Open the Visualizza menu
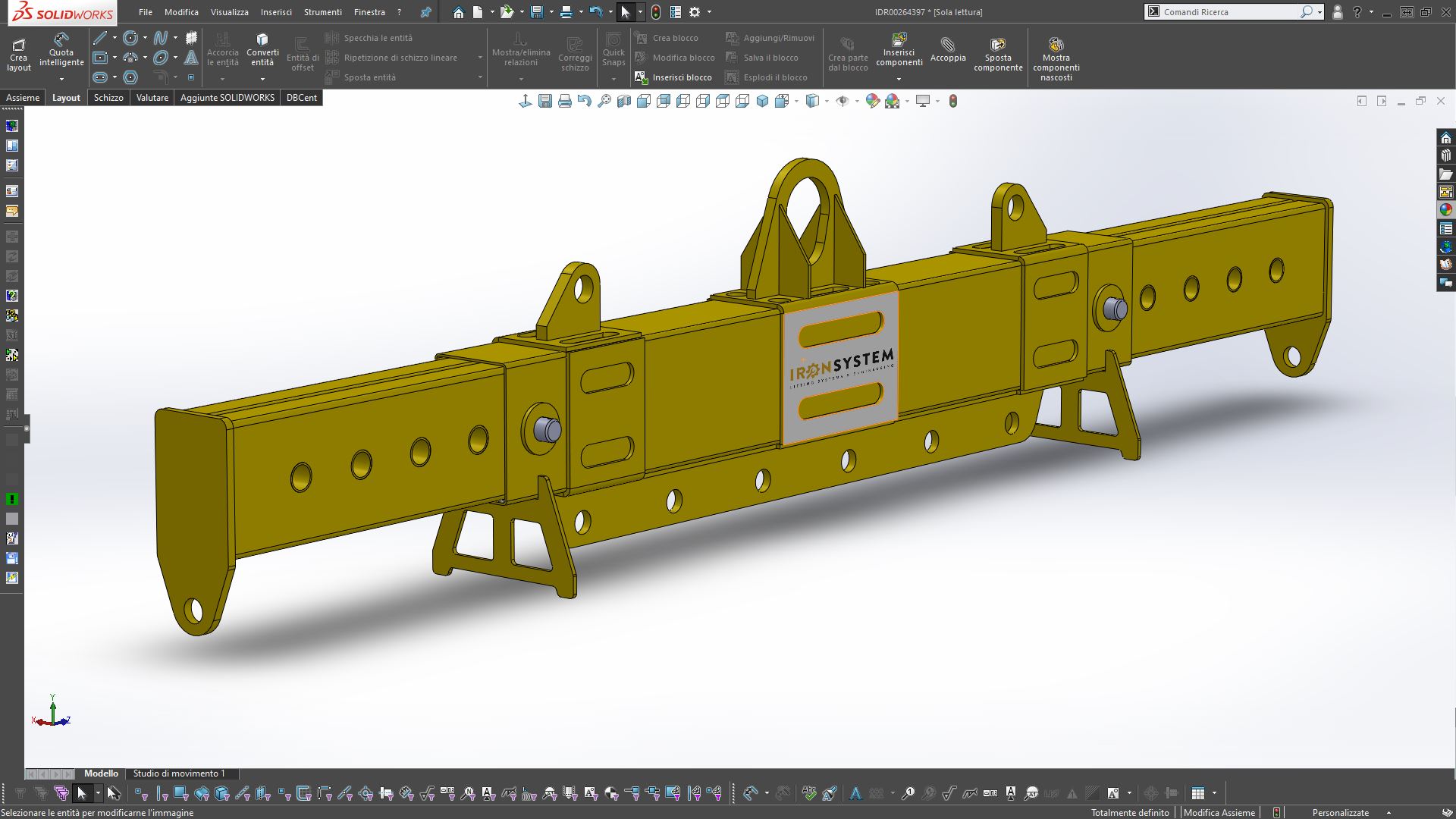This screenshot has height=819, width=1456. pyautogui.click(x=230, y=12)
